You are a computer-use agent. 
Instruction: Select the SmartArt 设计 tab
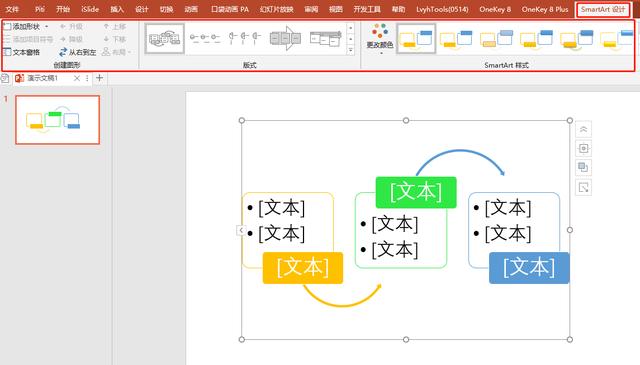603,9
